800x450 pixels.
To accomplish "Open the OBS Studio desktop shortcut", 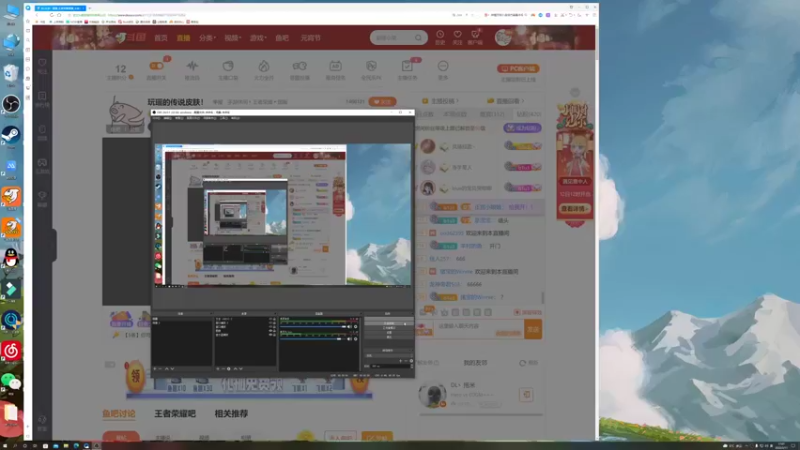I will (x=11, y=105).
